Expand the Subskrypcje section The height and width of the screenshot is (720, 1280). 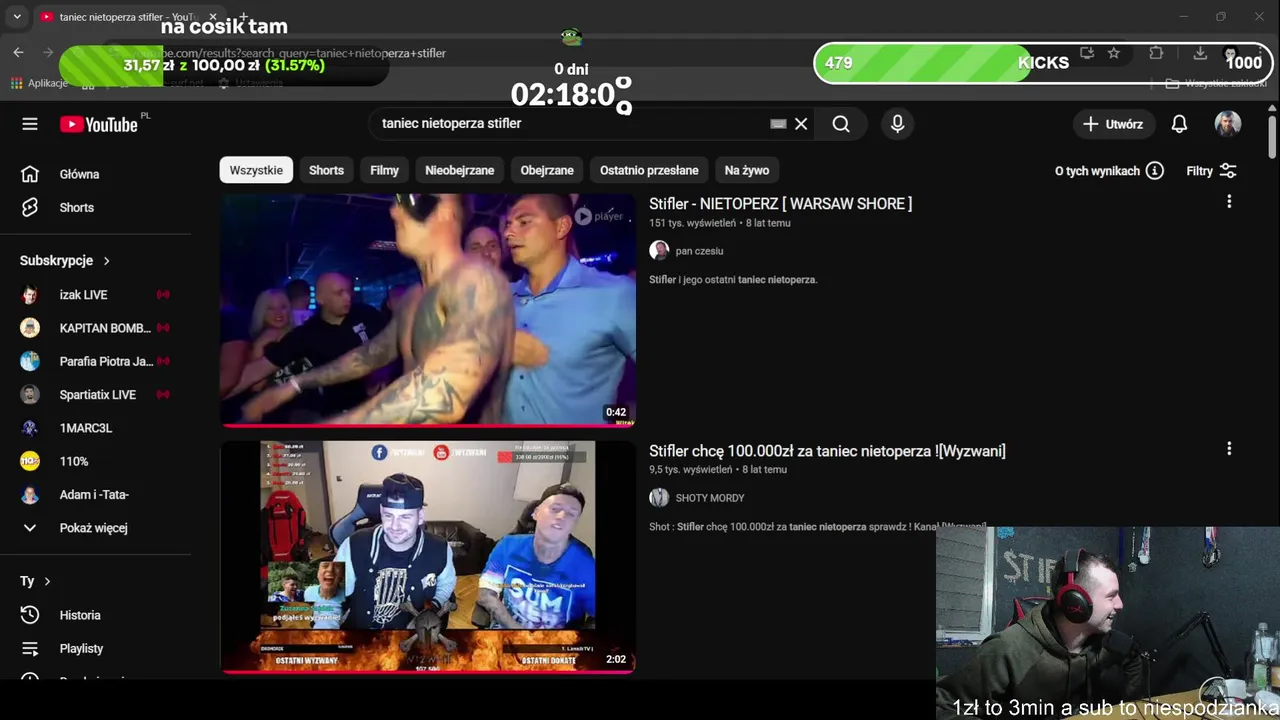[x=65, y=260]
